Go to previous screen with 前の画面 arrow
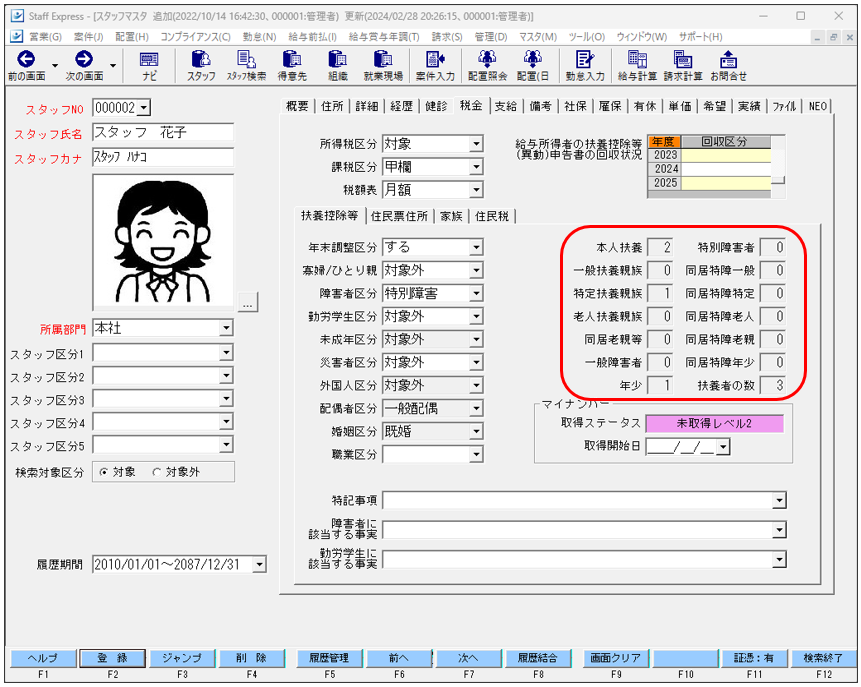This screenshot has width=861, height=687. pyautogui.click(x=26, y=65)
